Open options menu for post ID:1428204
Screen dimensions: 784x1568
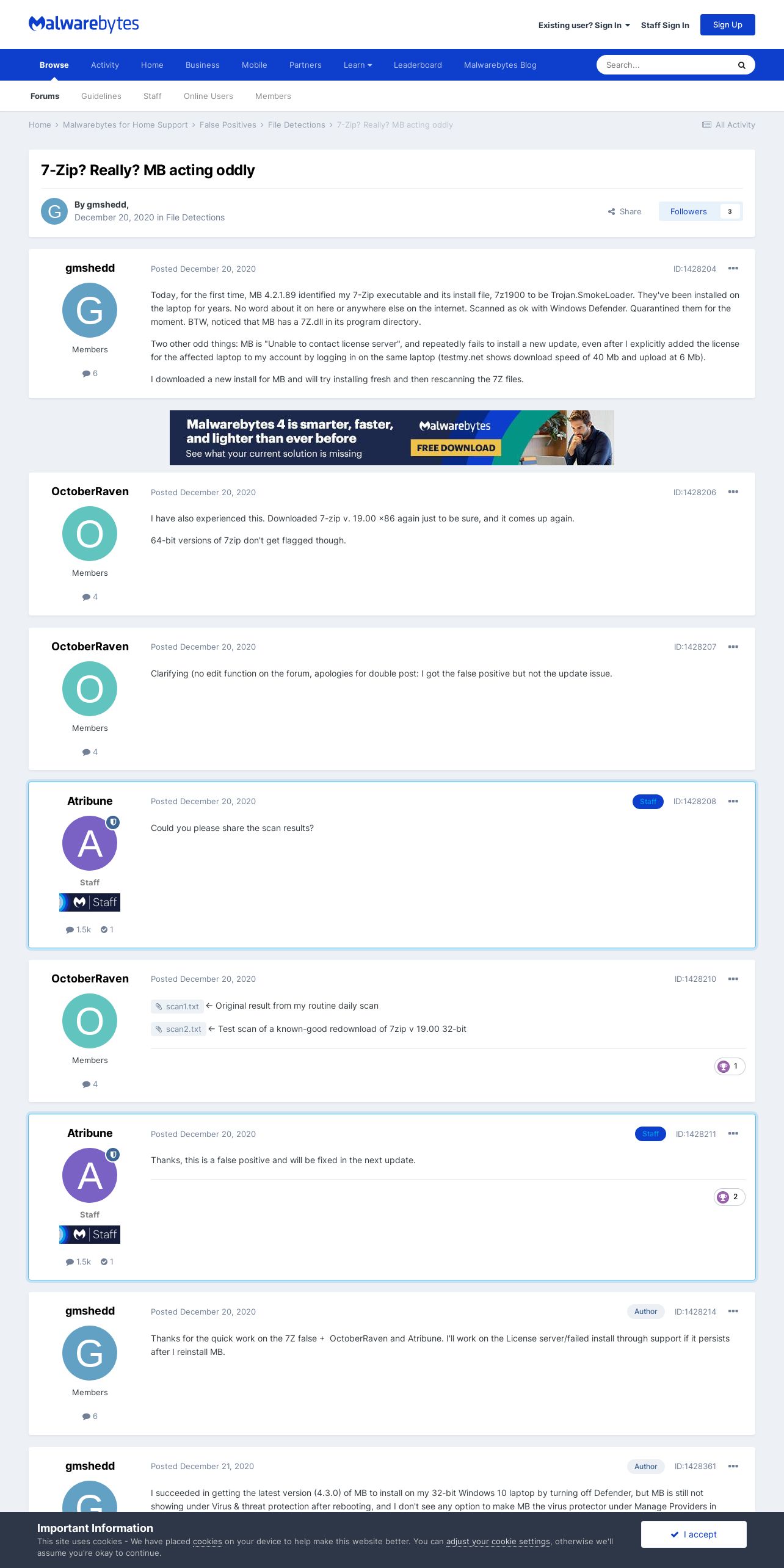[733, 269]
